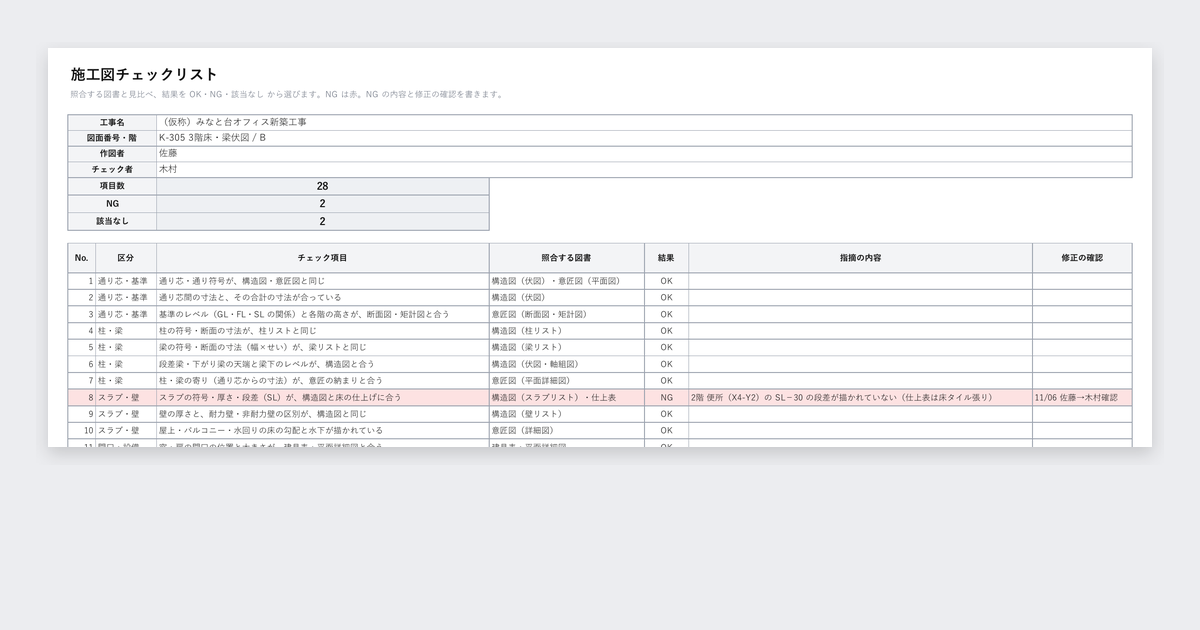Select the drawing number cell K-305 3階床・梁伏図 / B
1200x630 pixels.
point(644,138)
